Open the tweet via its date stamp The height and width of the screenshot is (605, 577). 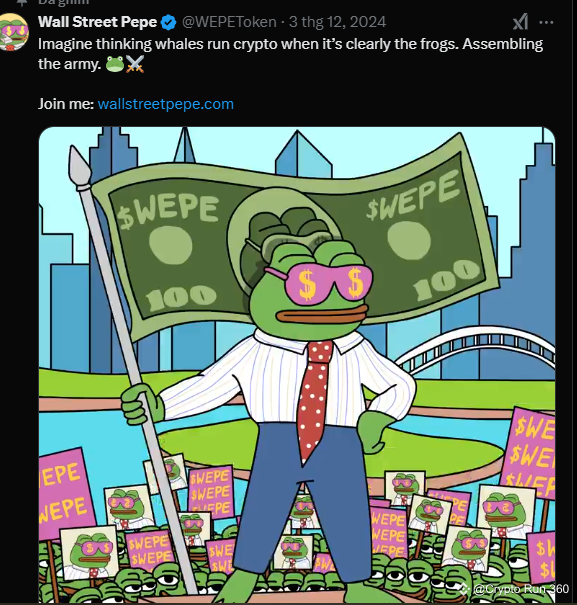click(337, 22)
